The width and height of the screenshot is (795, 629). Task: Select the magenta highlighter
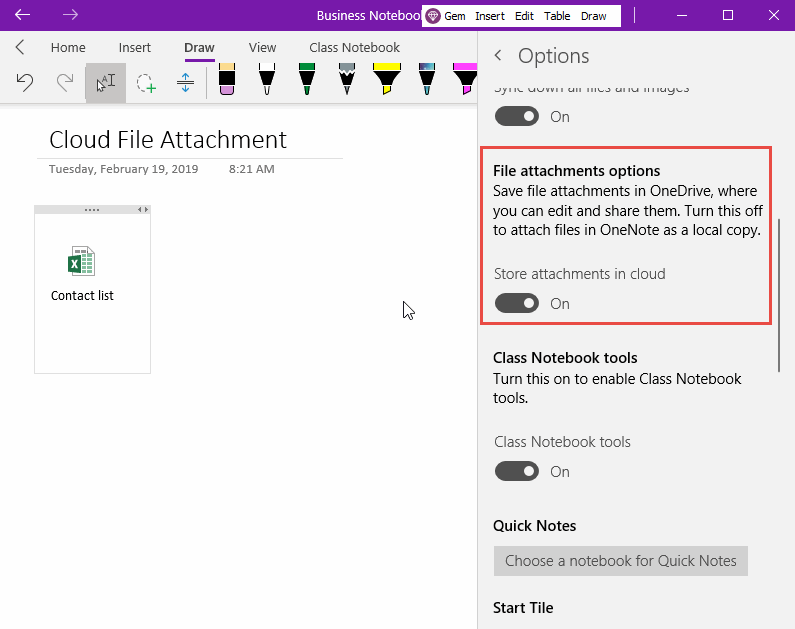[x=465, y=79]
